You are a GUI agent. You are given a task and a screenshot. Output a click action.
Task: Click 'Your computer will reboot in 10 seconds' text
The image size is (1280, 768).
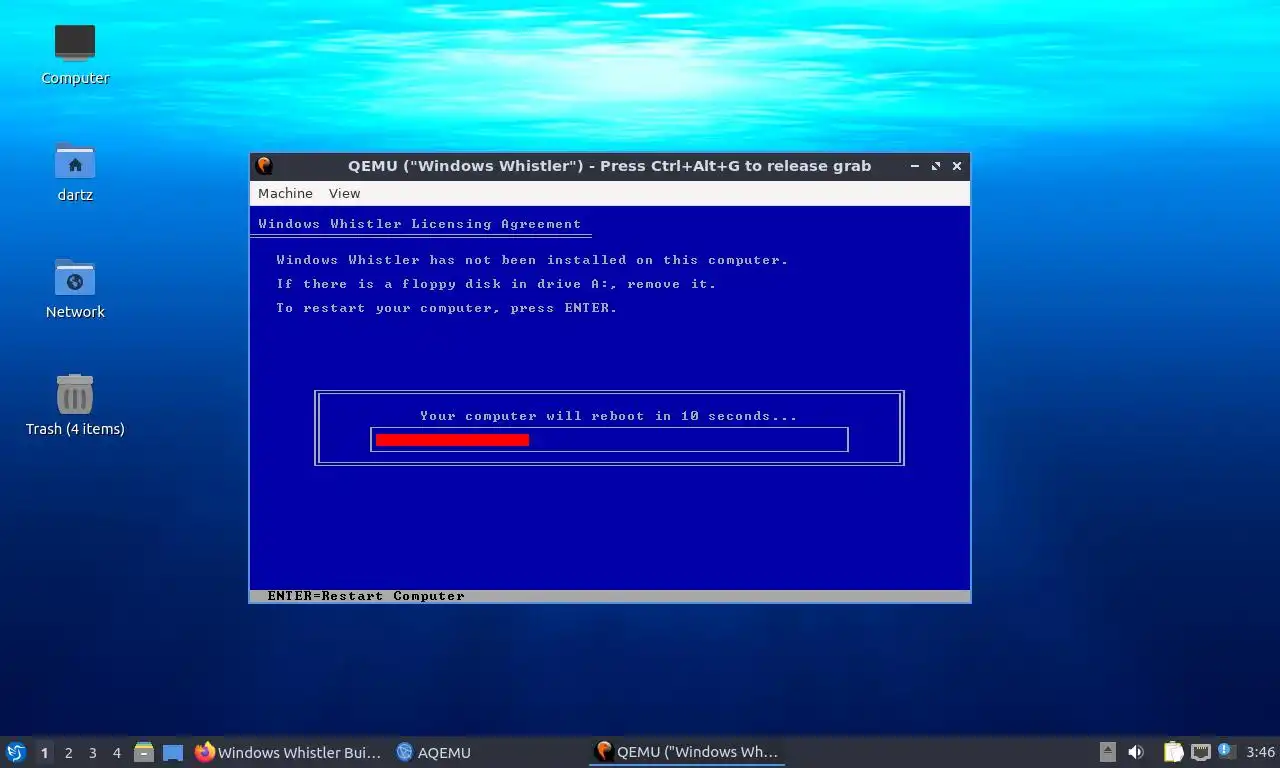(608, 416)
